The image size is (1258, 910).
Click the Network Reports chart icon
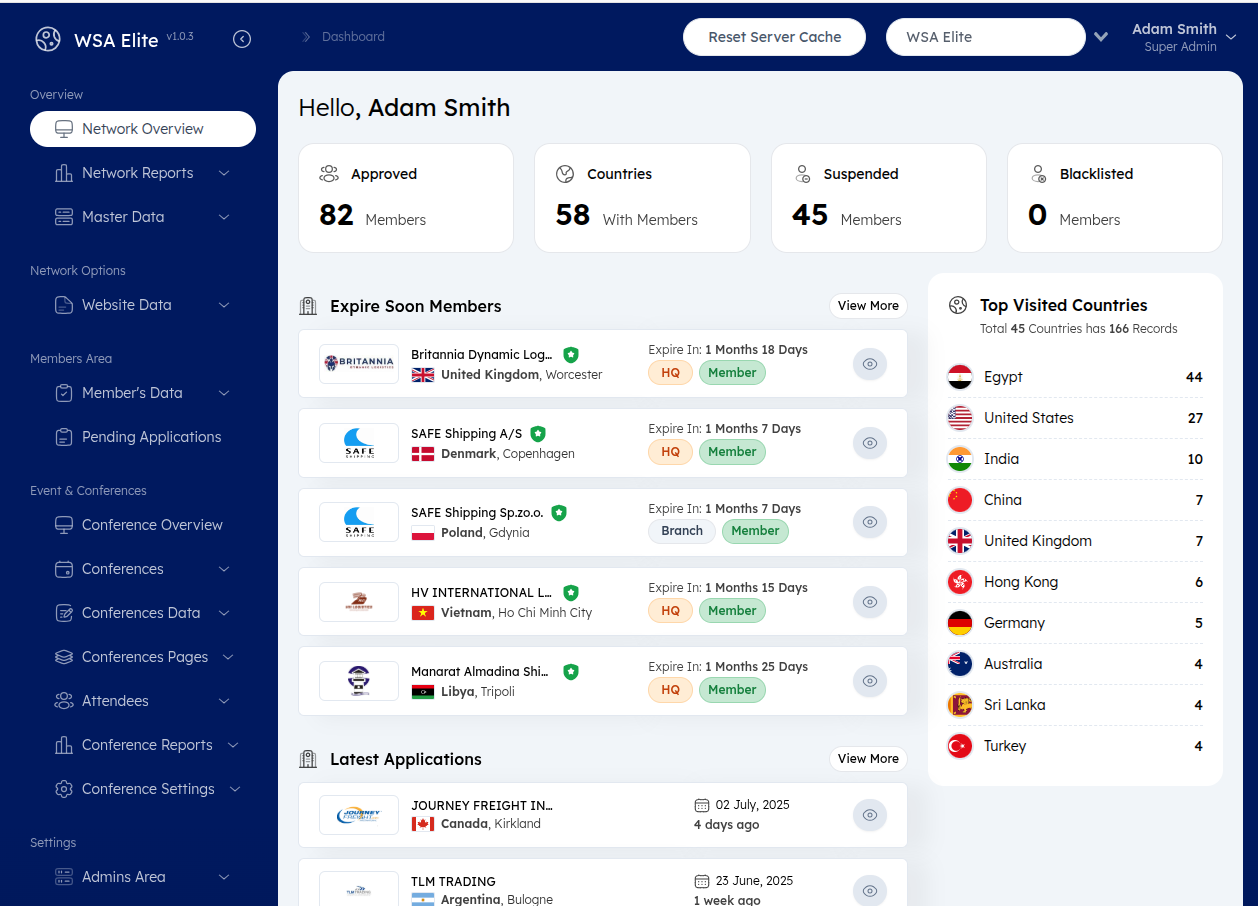pyautogui.click(x=64, y=173)
